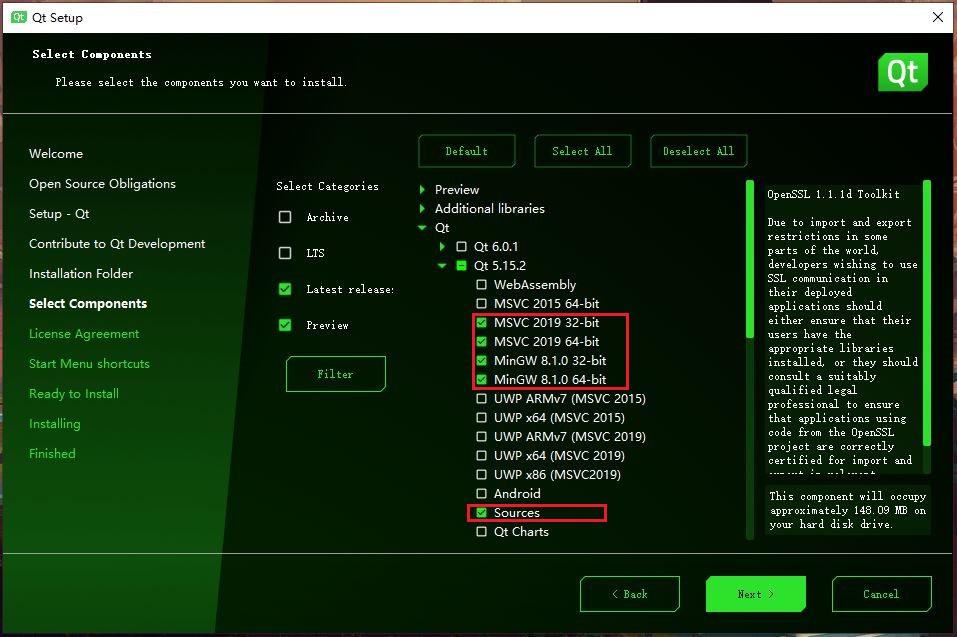
Task: Open the Installation Folder step
Action: pos(81,273)
